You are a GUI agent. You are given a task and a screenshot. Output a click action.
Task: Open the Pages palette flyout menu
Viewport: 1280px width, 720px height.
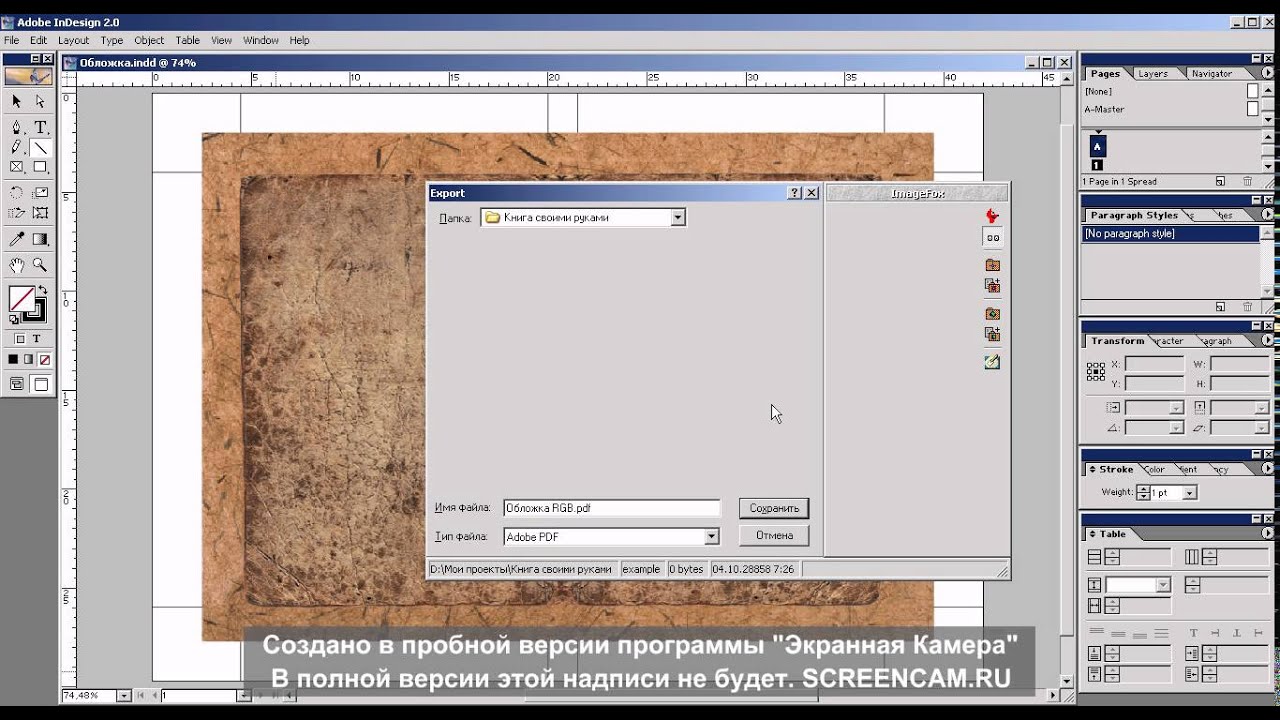[1267, 73]
